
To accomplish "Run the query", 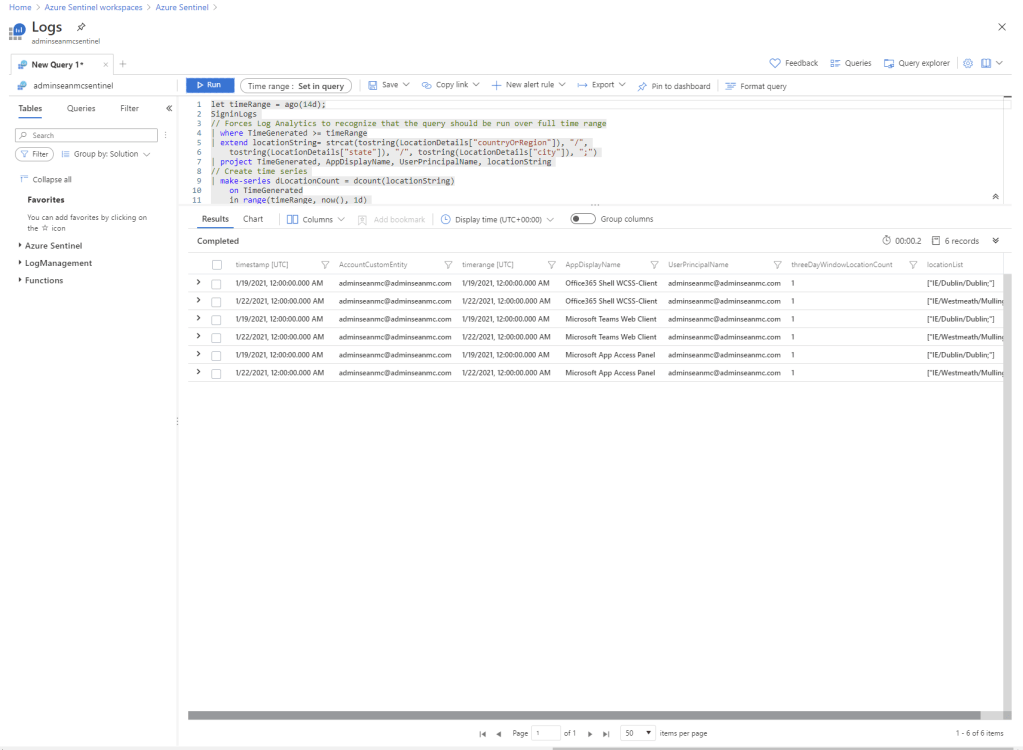I will point(210,85).
